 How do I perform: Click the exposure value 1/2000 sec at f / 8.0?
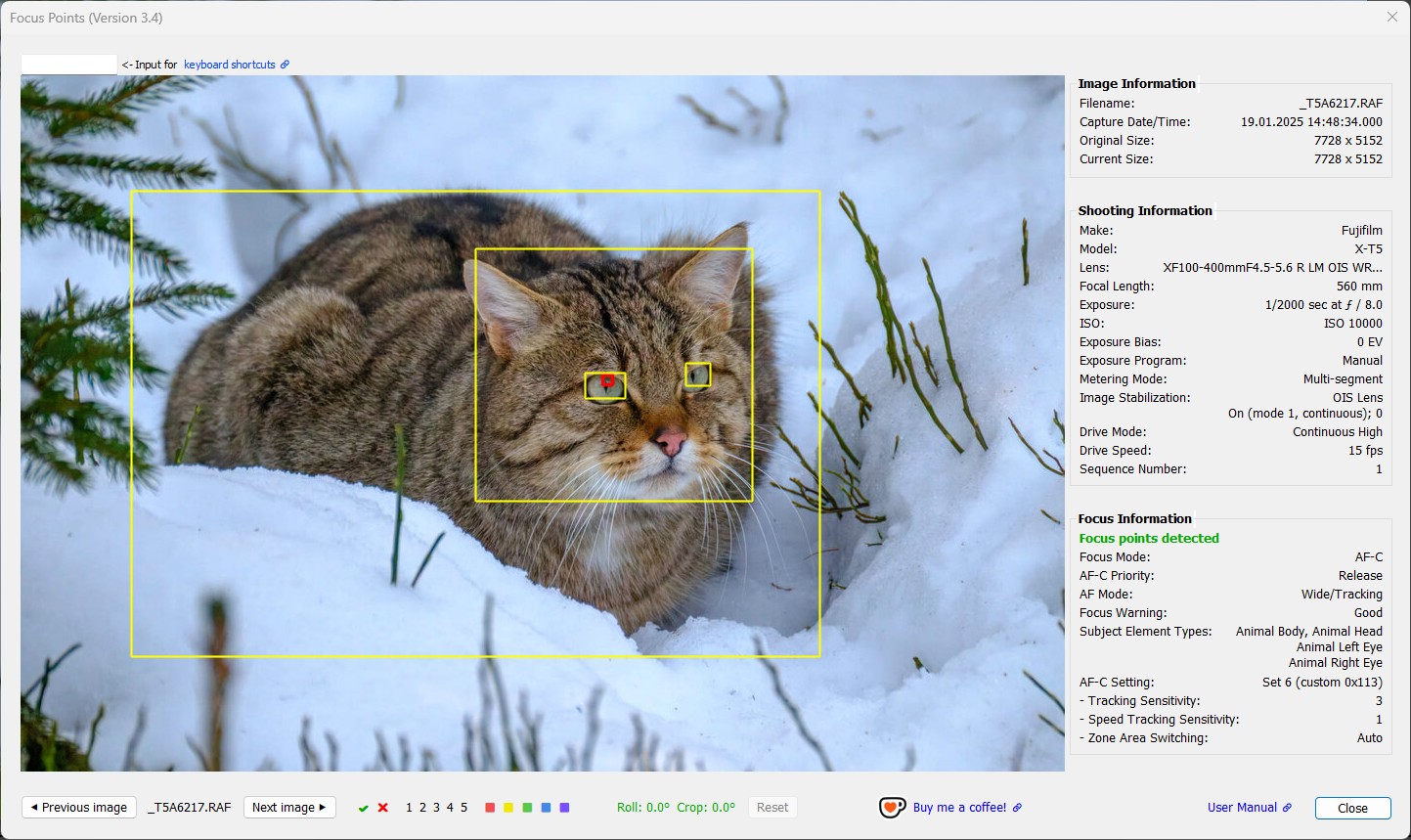tap(1324, 305)
